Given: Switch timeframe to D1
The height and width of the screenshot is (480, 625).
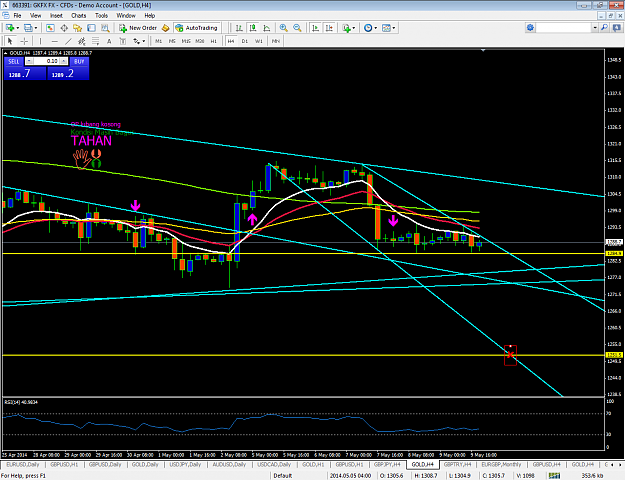Looking at the screenshot, I should click(x=245, y=41).
